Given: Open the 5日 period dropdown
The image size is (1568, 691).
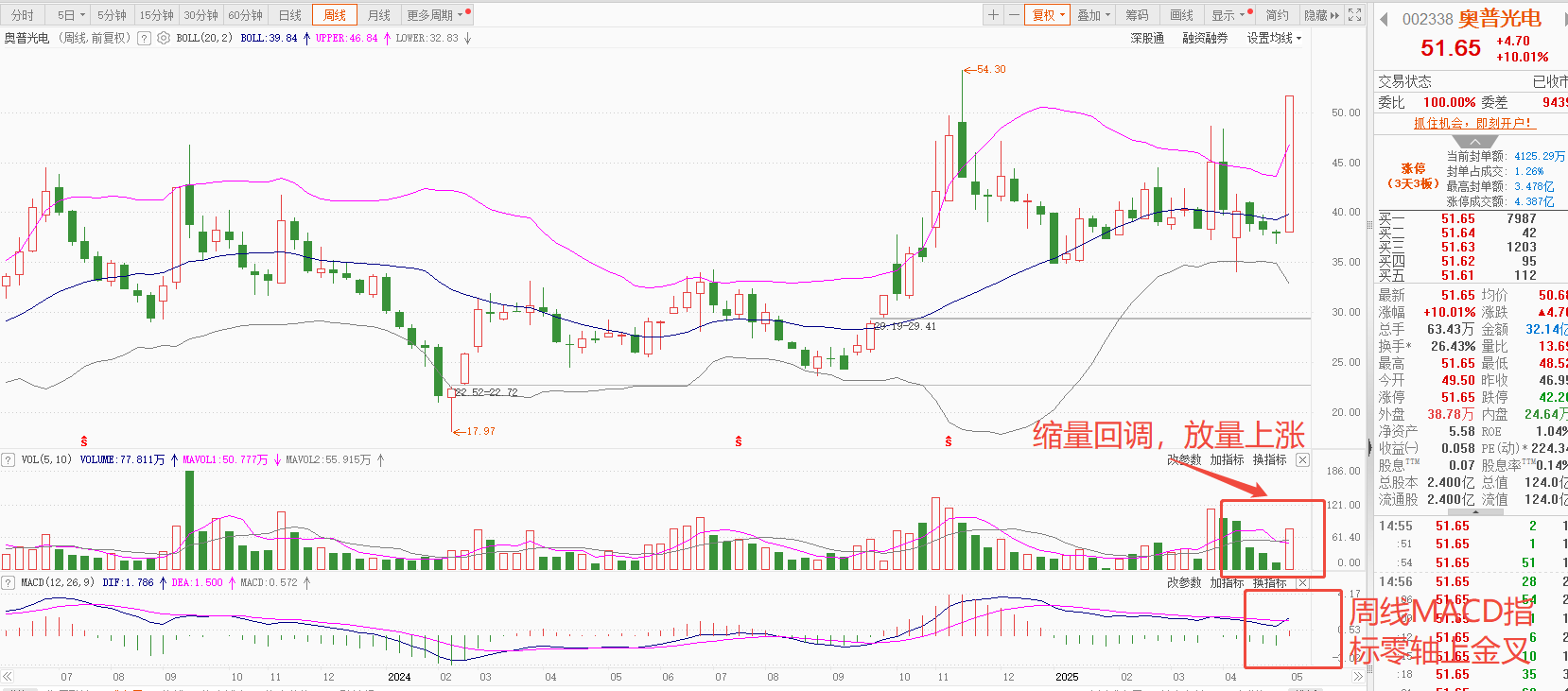Looking at the screenshot, I should (x=71, y=15).
